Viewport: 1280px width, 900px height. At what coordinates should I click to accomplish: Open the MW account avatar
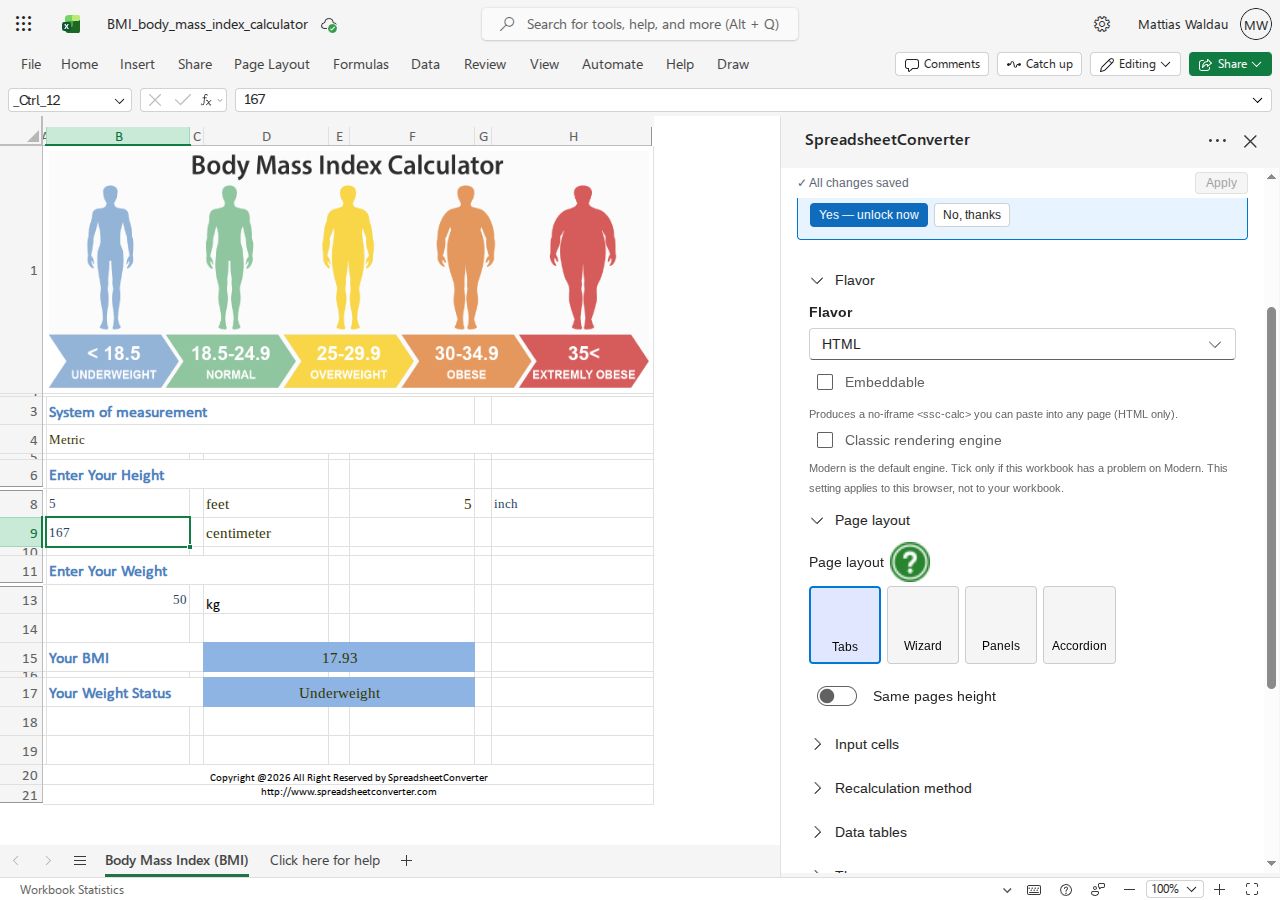click(x=1255, y=24)
